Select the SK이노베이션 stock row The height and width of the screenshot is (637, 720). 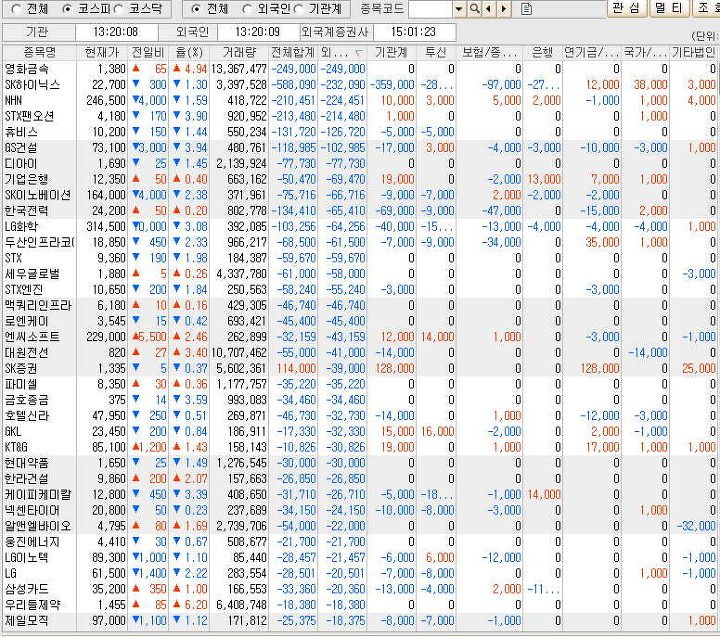[360, 195]
